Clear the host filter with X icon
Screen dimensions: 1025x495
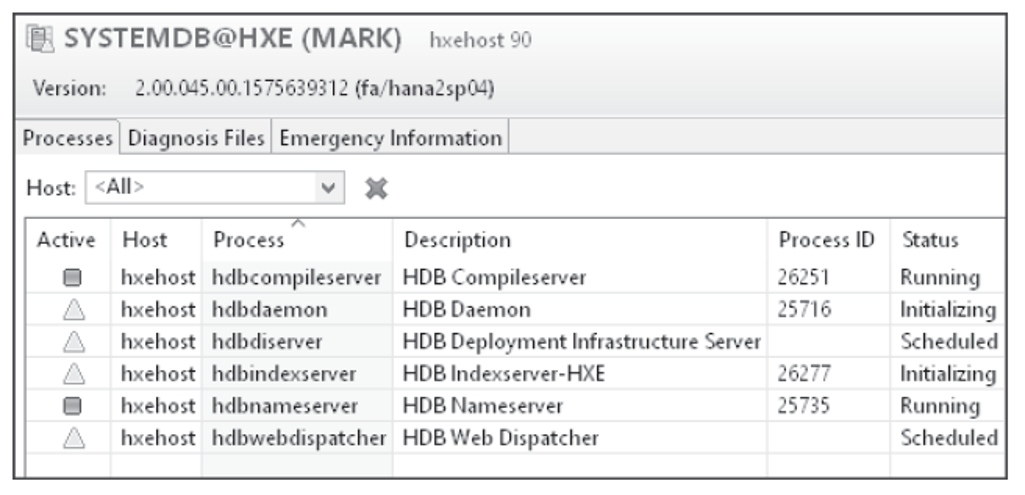(376, 188)
